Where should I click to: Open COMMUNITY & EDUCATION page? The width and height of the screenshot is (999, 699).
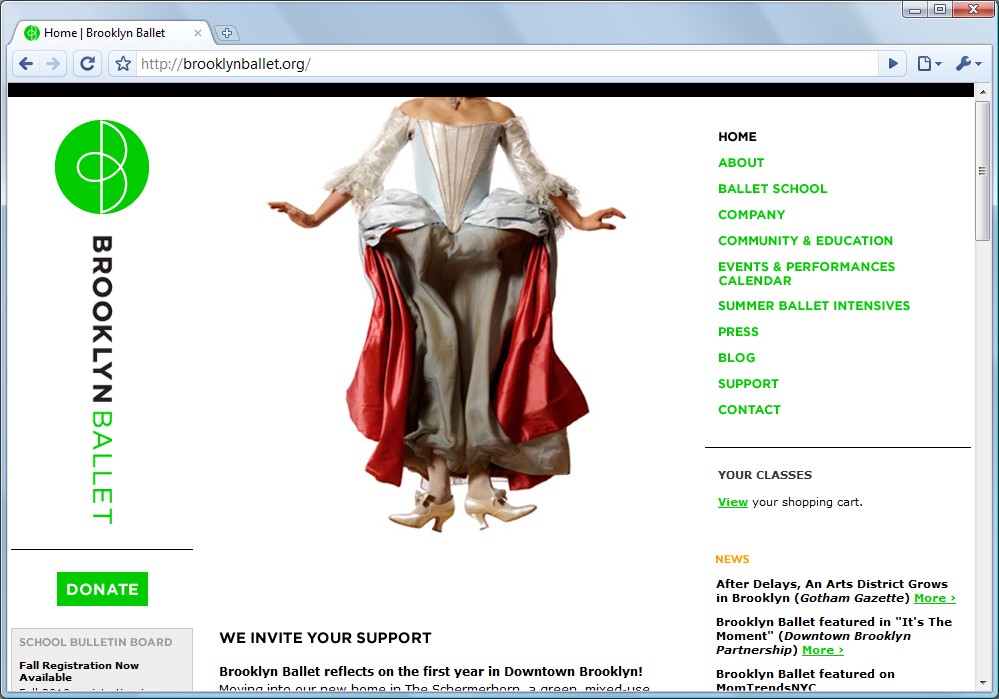(805, 241)
